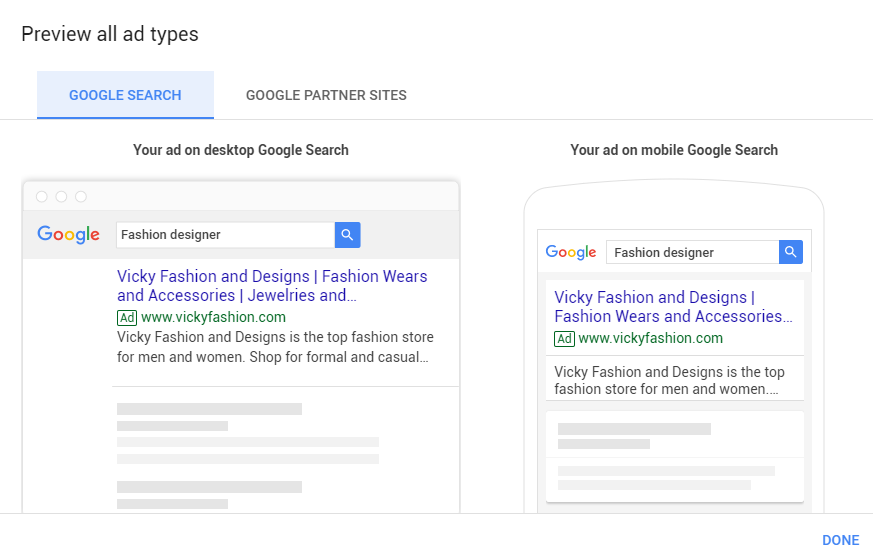Switch to the Google Search tab

tap(125, 95)
